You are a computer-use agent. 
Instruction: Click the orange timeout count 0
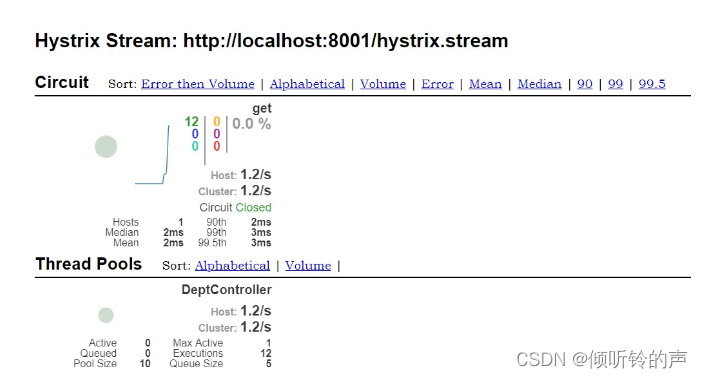pos(217,122)
